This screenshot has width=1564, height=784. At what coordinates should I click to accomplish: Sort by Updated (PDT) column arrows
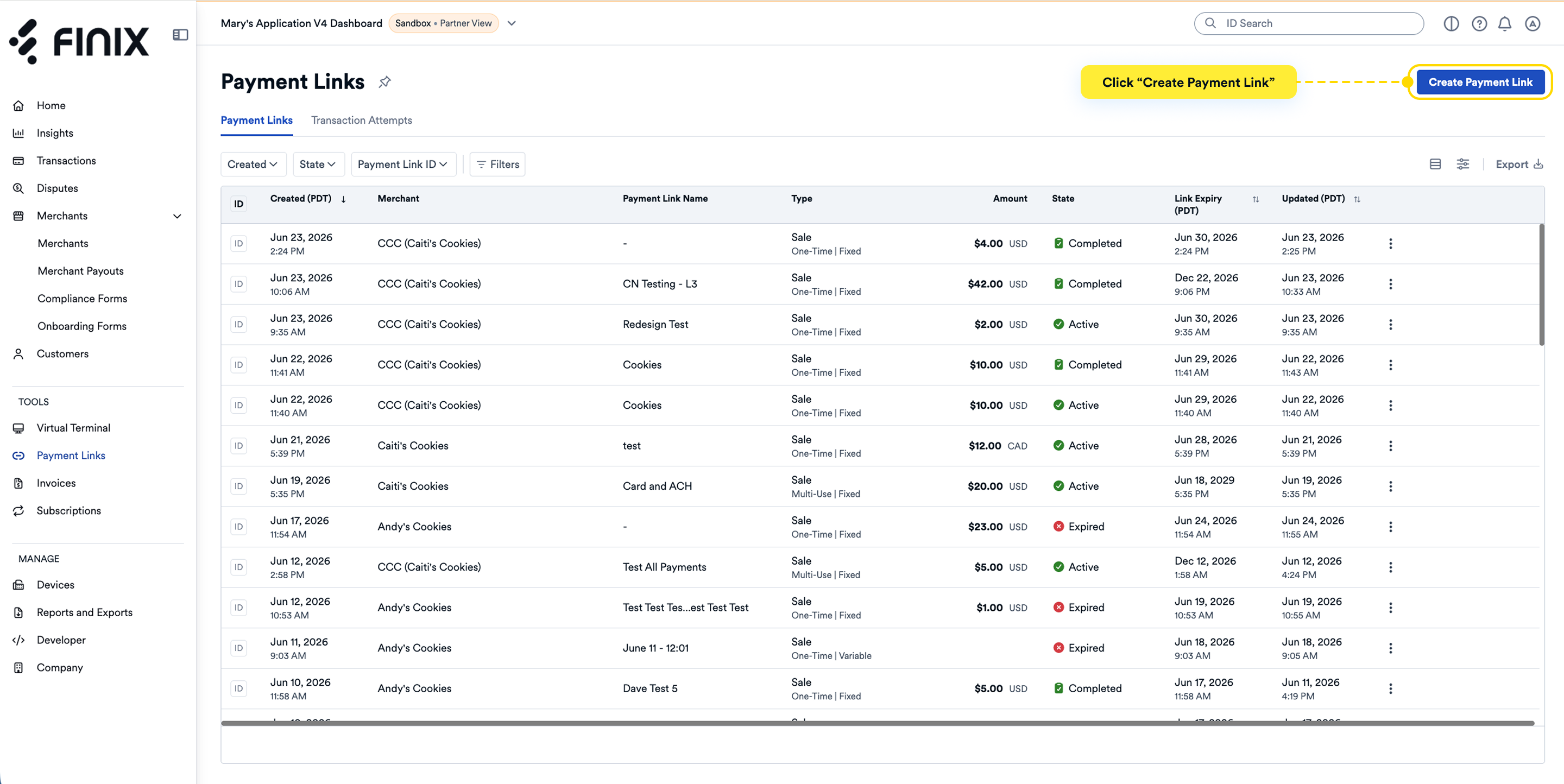1357,199
